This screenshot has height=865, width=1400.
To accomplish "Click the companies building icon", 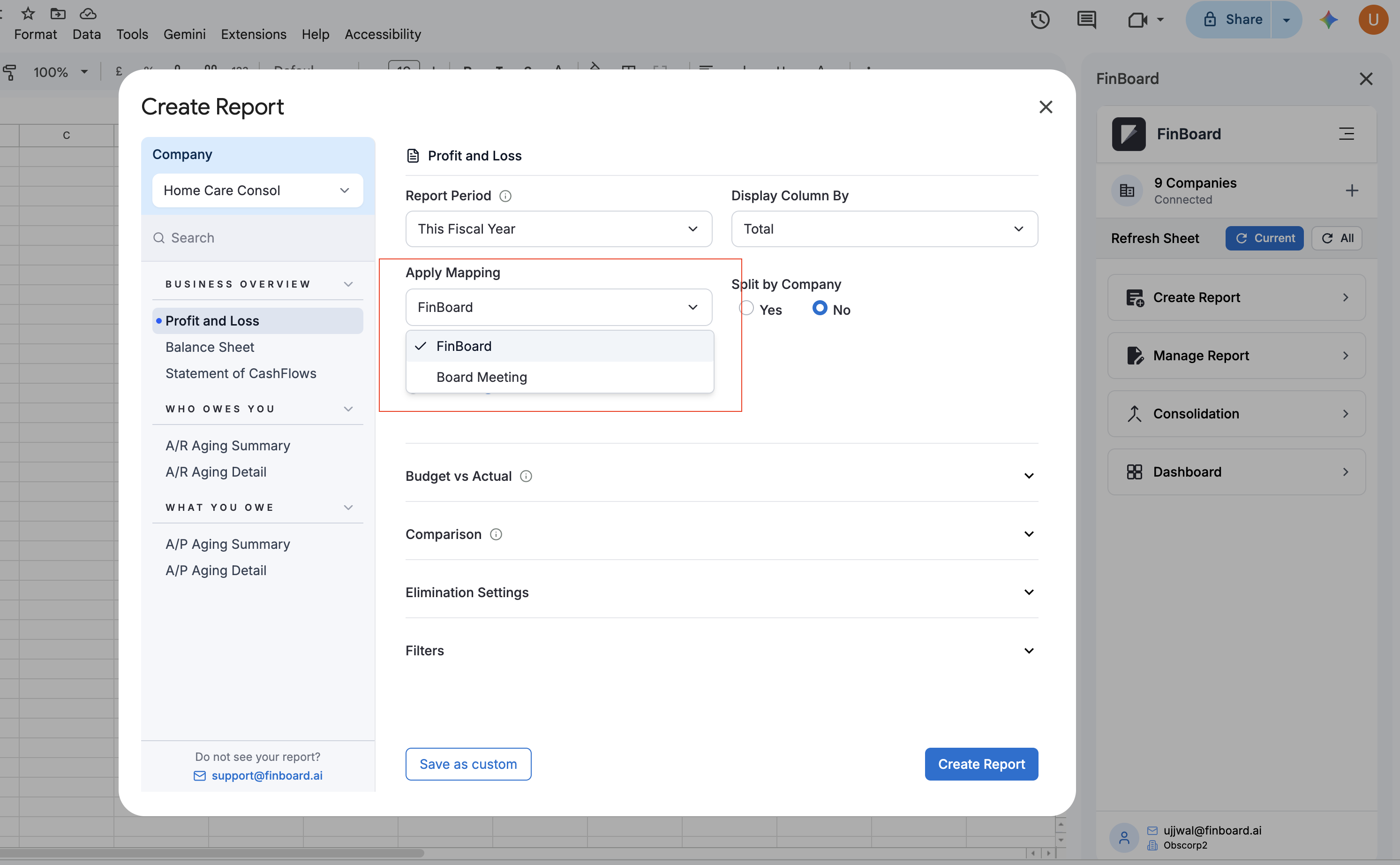I will (x=1127, y=190).
